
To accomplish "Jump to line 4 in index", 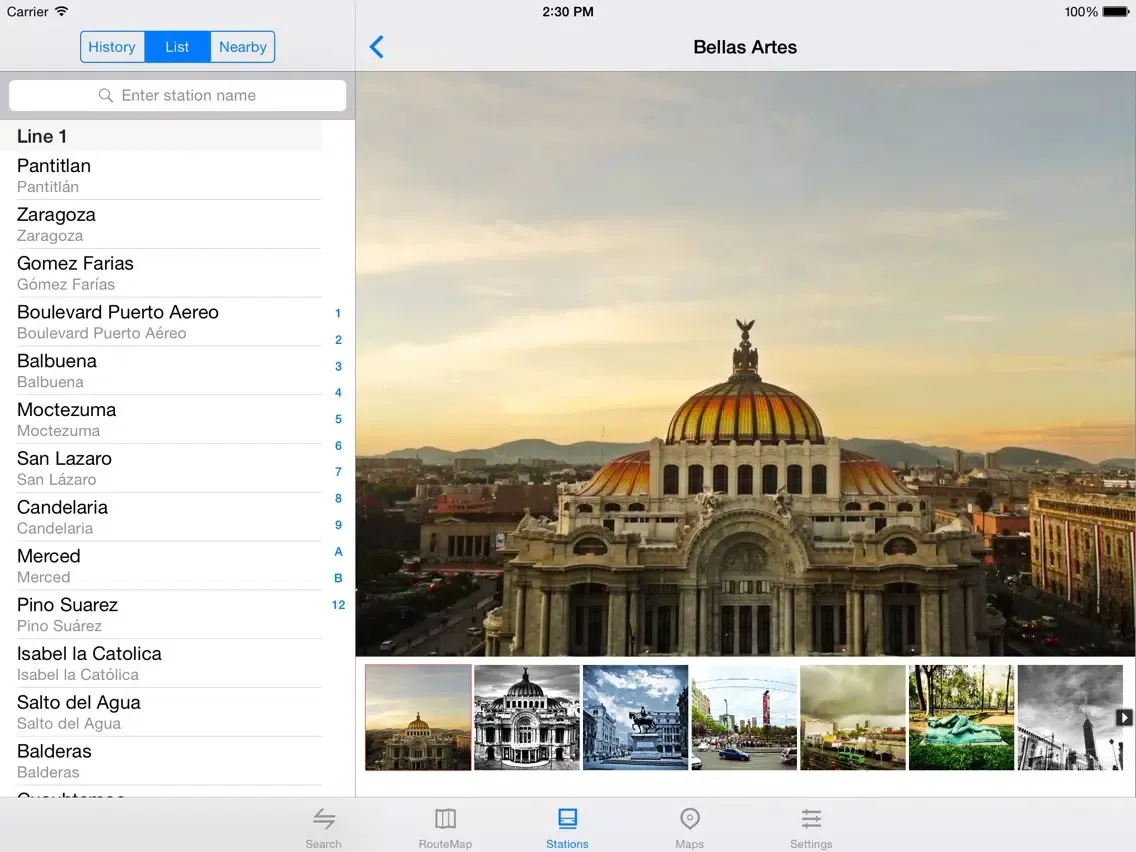I will 338,393.
